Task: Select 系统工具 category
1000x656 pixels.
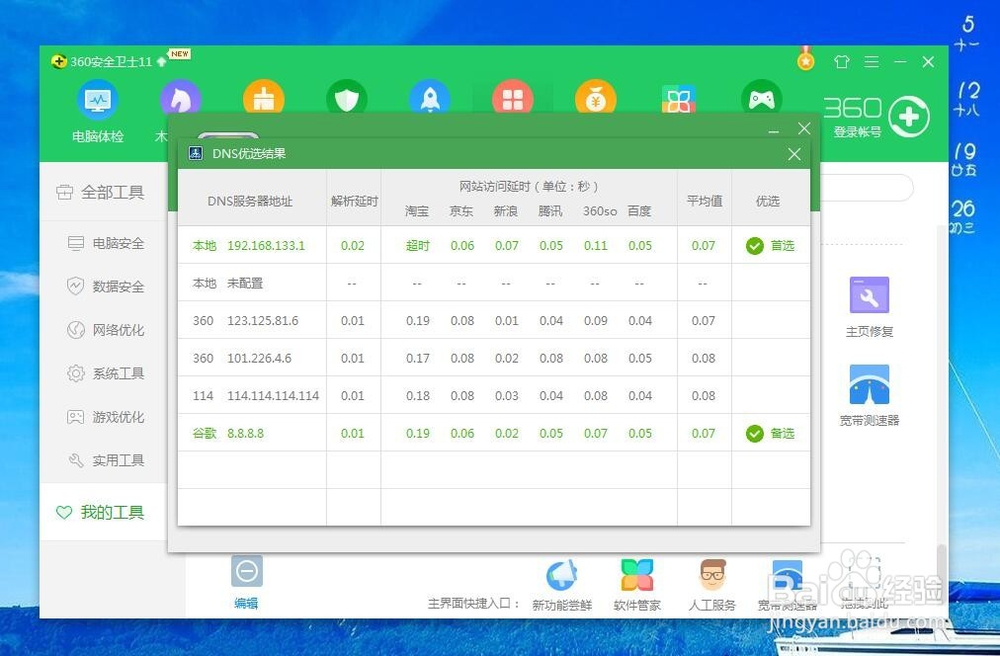Action: point(106,373)
